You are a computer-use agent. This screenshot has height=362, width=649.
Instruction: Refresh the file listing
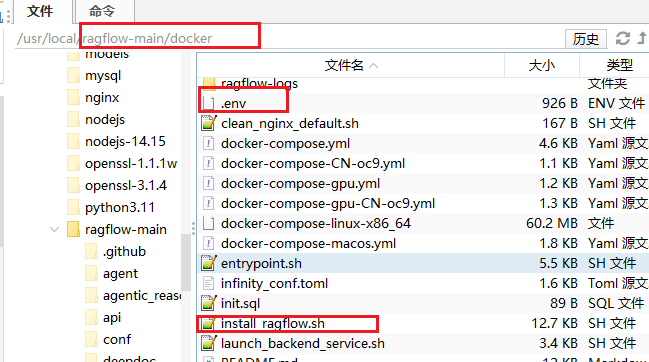tap(623, 38)
